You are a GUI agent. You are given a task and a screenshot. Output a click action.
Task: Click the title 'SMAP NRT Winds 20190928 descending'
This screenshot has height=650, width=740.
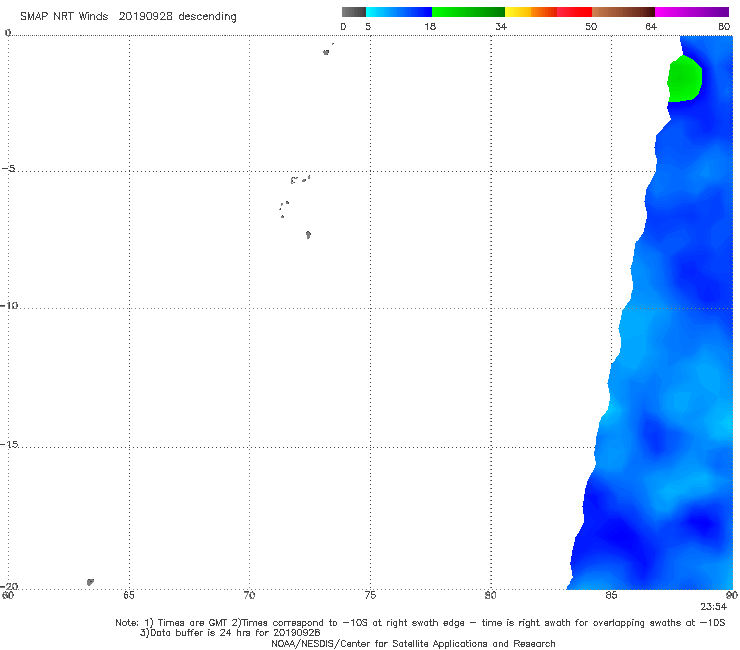pos(128,17)
